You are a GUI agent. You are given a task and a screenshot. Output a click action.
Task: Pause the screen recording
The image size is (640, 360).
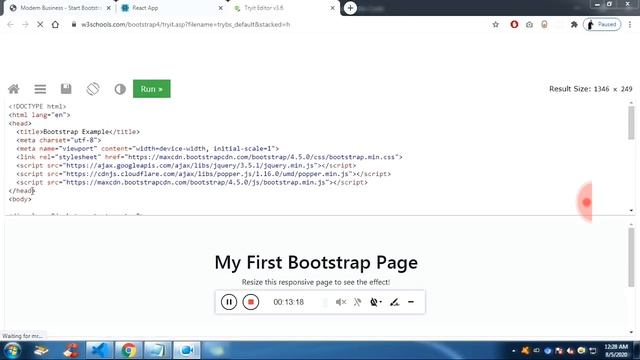229,302
